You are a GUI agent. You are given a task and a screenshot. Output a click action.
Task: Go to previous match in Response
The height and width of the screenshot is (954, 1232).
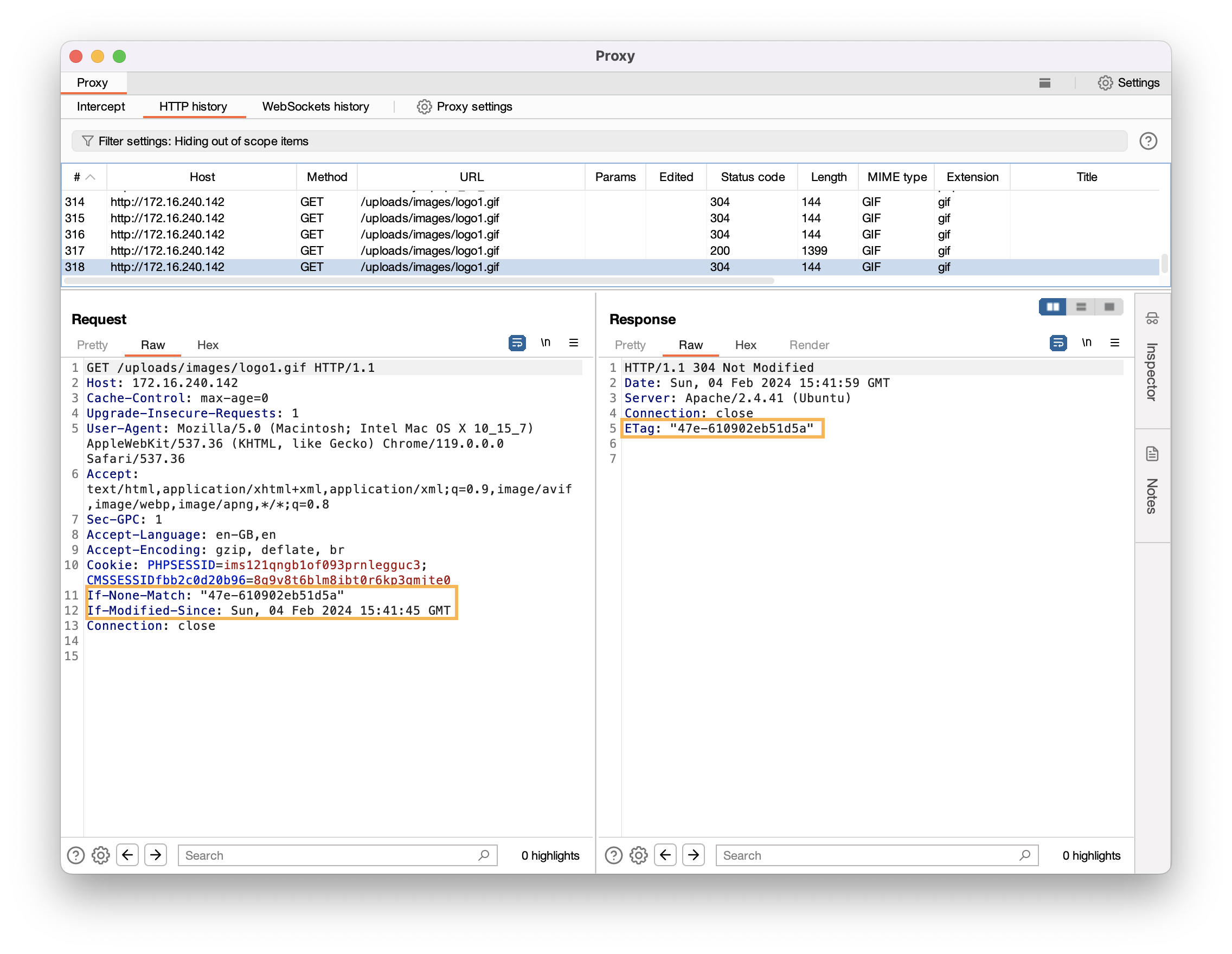666,855
